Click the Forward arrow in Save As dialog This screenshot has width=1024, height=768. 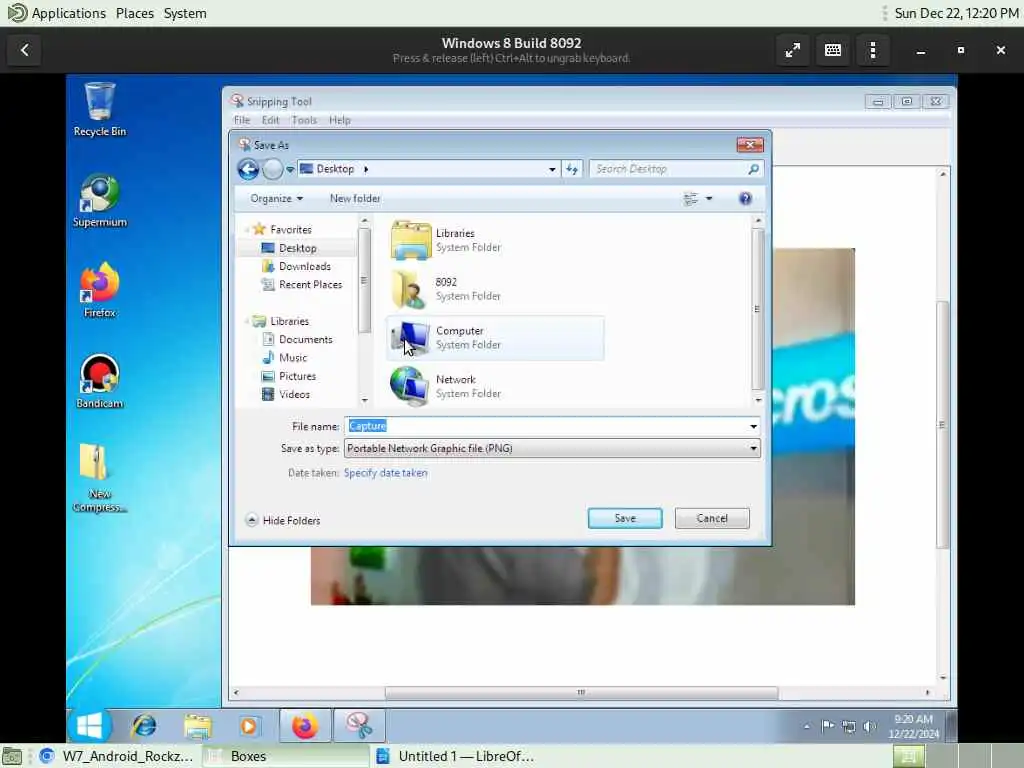click(272, 169)
